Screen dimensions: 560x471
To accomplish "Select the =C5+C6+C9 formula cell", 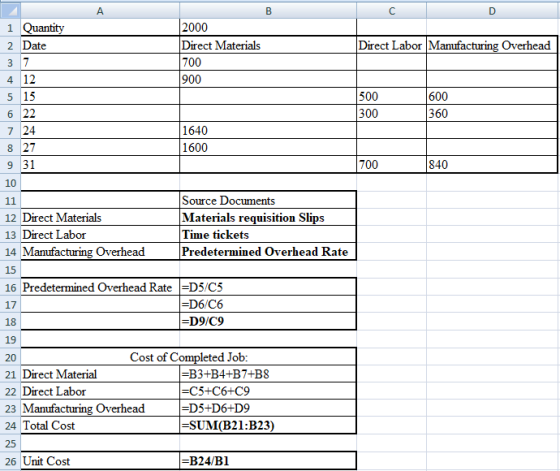I will [x=268, y=391].
